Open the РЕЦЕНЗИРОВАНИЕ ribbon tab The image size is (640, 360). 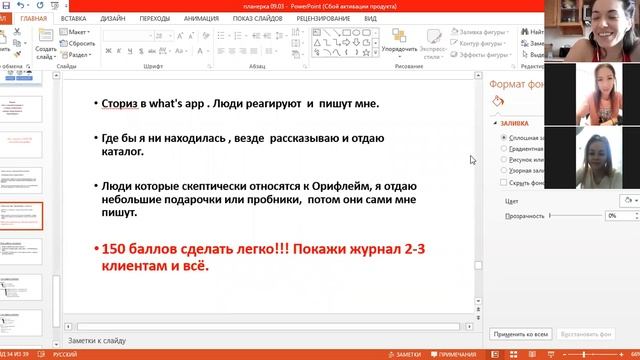click(323, 19)
